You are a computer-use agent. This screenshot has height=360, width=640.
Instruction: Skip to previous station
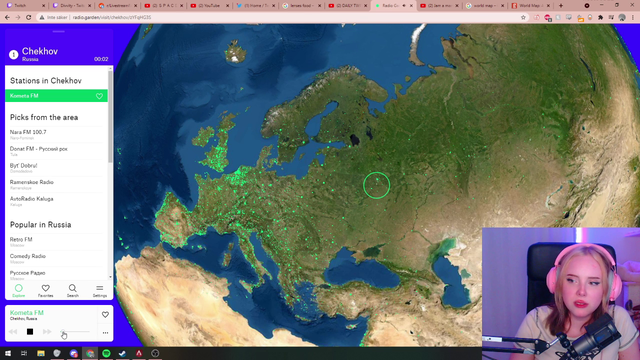coord(13,332)
